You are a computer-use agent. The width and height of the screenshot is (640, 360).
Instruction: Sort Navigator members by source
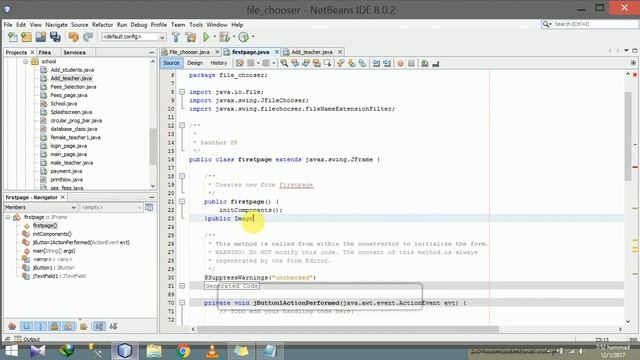coord(113,326)
